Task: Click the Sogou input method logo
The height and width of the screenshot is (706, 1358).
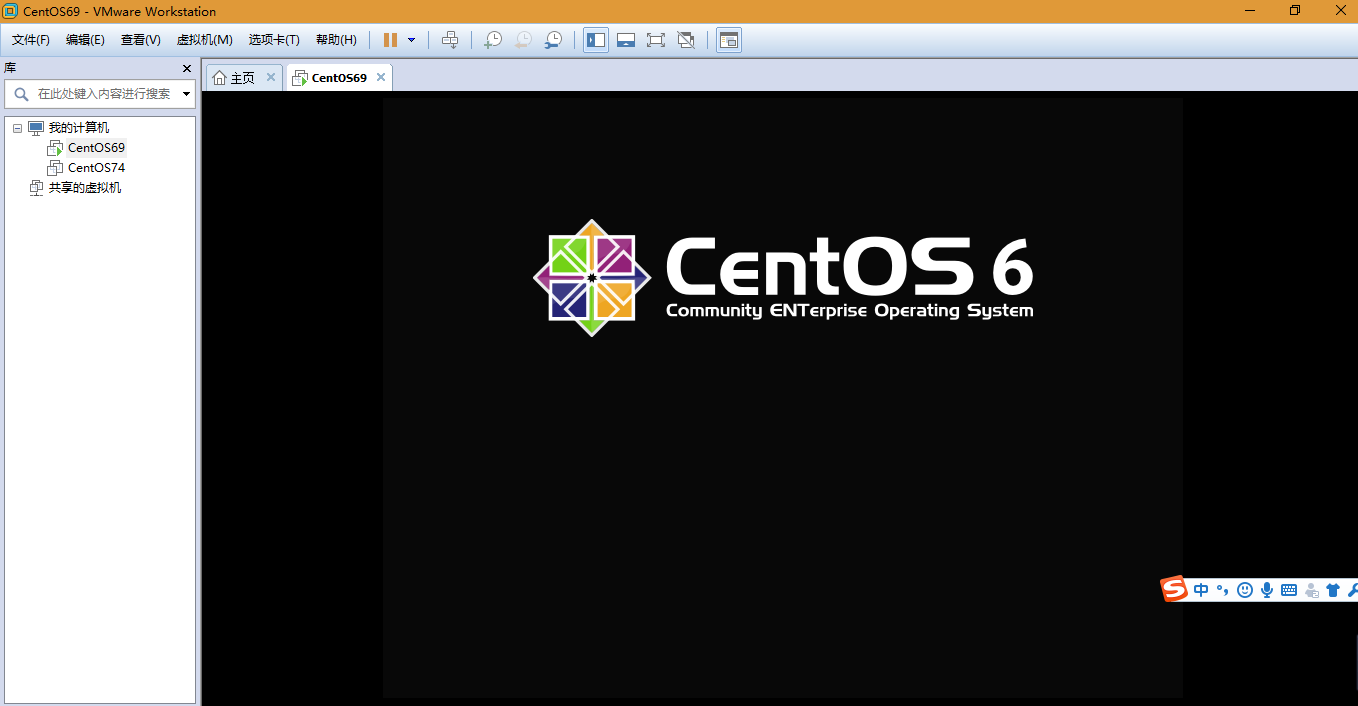Action: (x=1174, y=590)
